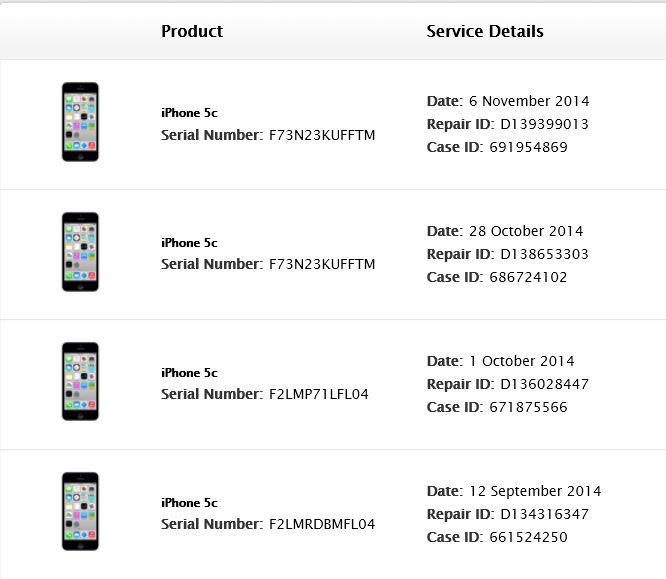Screen dimensions: 666x579
Task: Click the iPhone 5c thumbnail dated 1 October 2014
Action: click(80, 381)
